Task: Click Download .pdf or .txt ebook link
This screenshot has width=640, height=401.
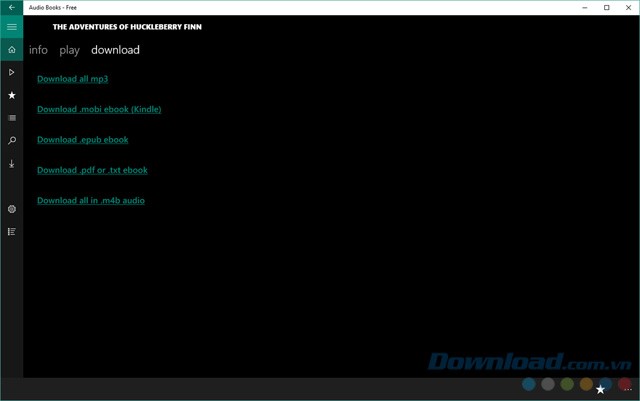Action: click(92, 170)
